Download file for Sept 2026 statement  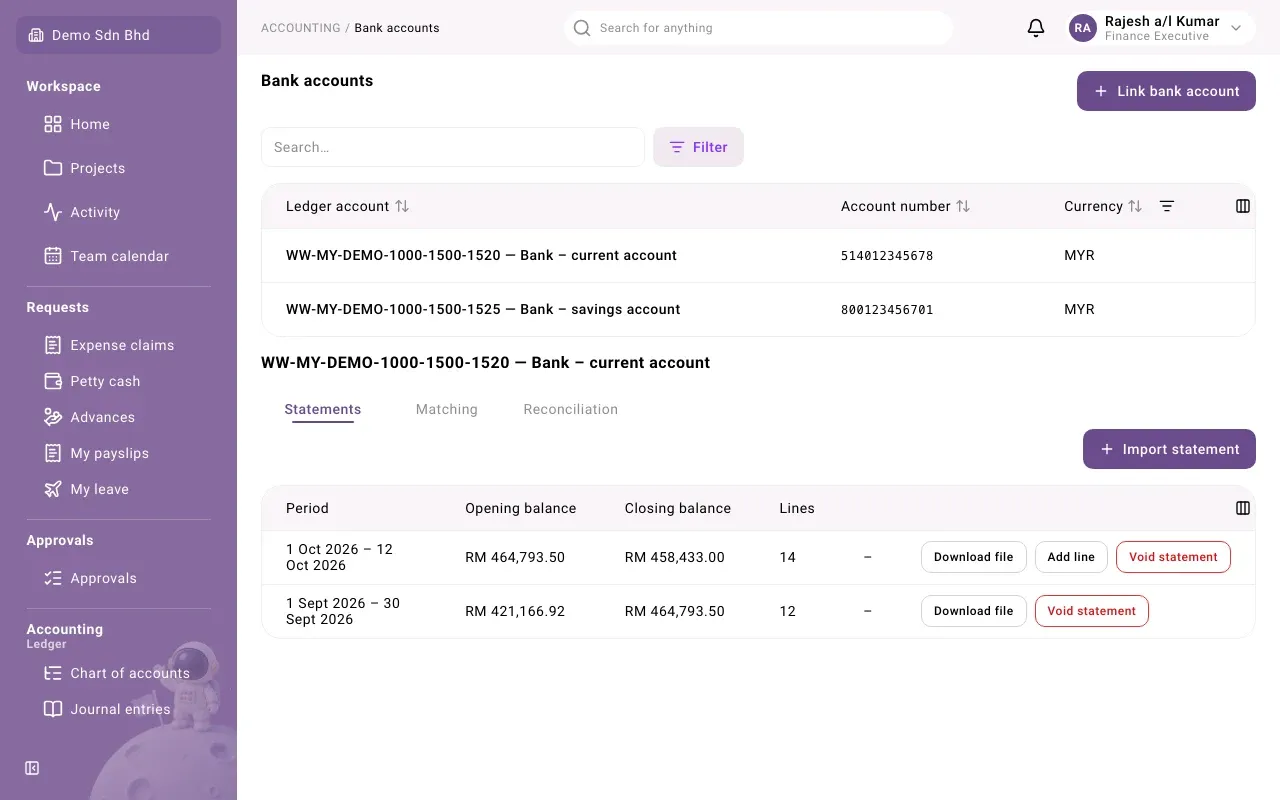click(x=974, y=611)
